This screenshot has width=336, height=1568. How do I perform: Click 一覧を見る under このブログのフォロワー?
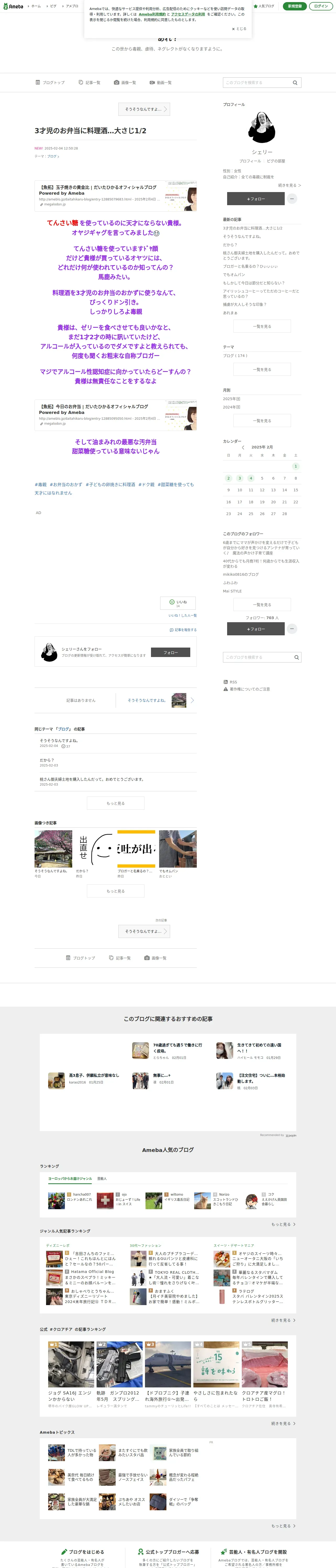pyautogui.click(x=262, y=604)
